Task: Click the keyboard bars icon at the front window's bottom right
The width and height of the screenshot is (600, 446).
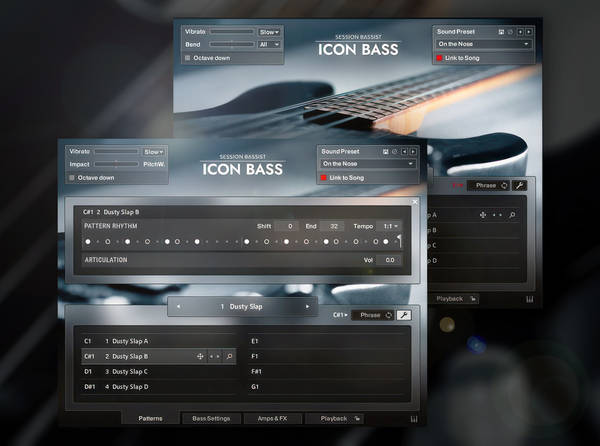Action: tap(414, 419)
